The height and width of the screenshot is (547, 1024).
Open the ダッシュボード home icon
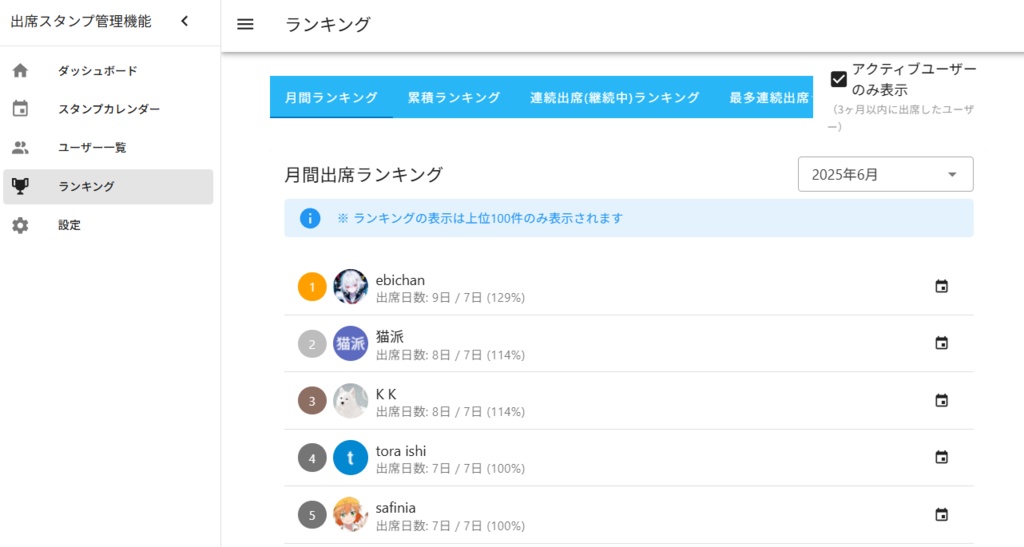pos(20,71)
